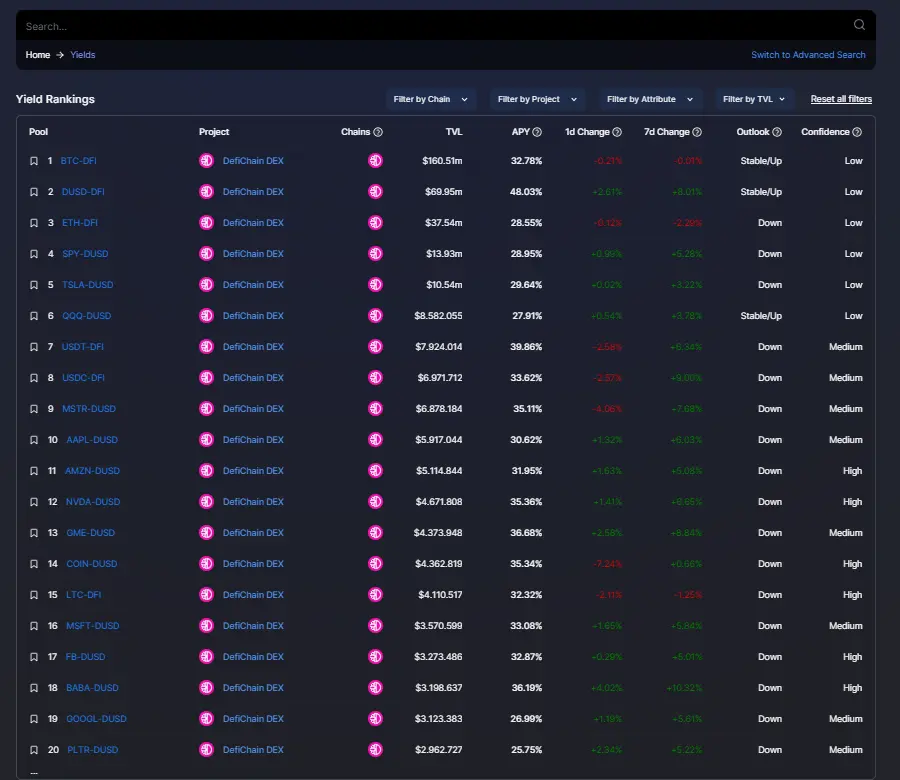Viewport: 900px width, 780px height.
Task: Open the Filter by Attribute dropdown
Action: [650, 99]
